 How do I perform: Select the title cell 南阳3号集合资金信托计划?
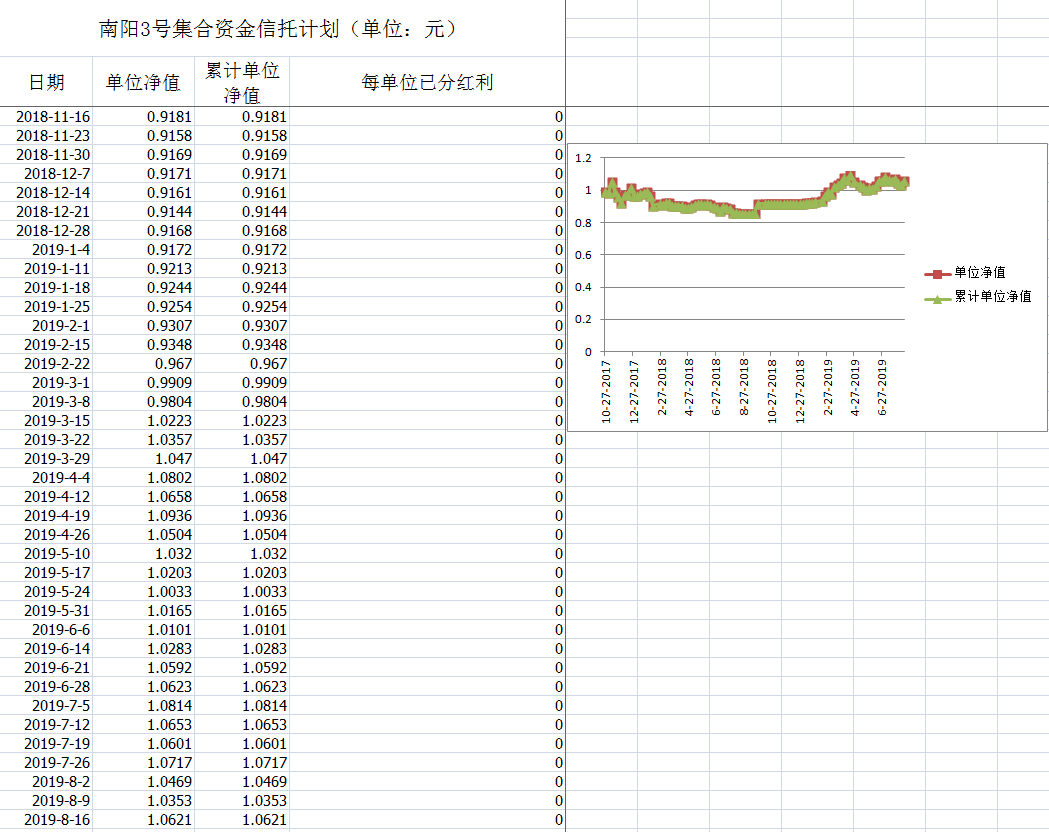pyautogui.click(x=282, y=28)
